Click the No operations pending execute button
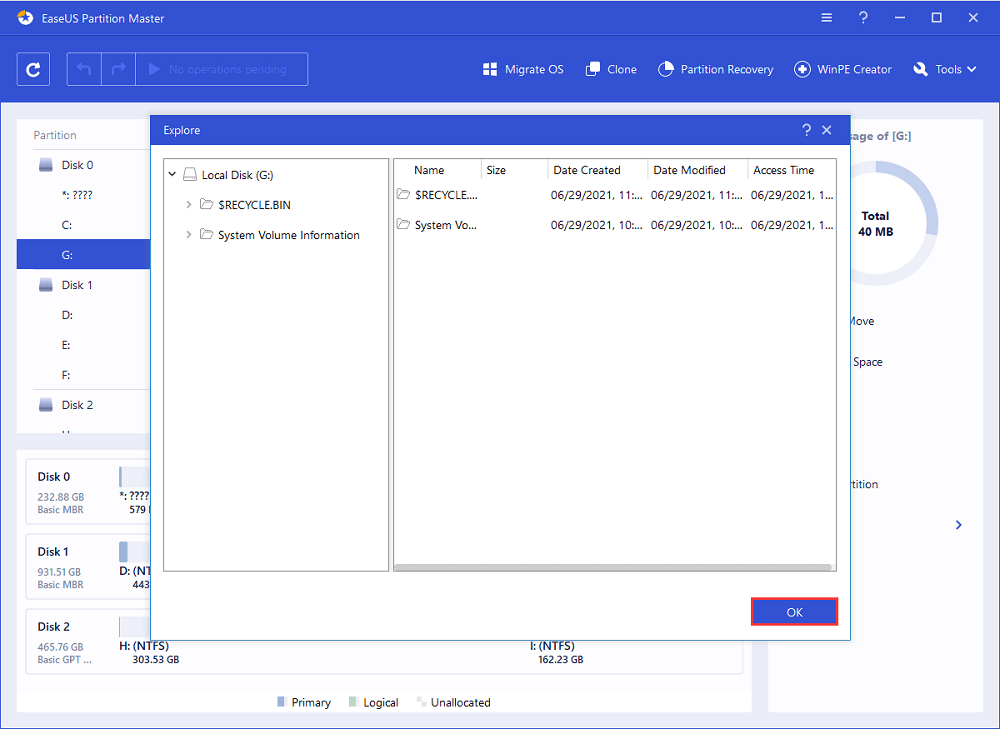This screenshot has width=1000, height=729. pyautogui.click(x=222, y=70)
